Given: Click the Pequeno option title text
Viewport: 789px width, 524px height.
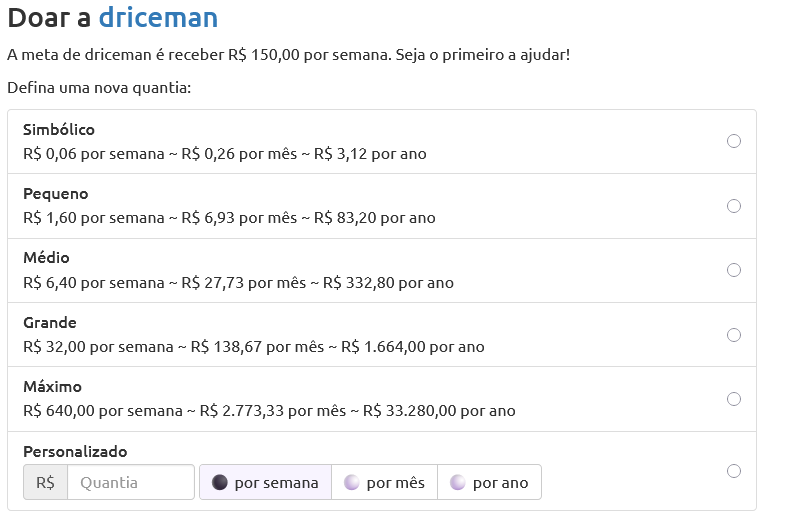Looking at the screenshot, I should 56,194.
